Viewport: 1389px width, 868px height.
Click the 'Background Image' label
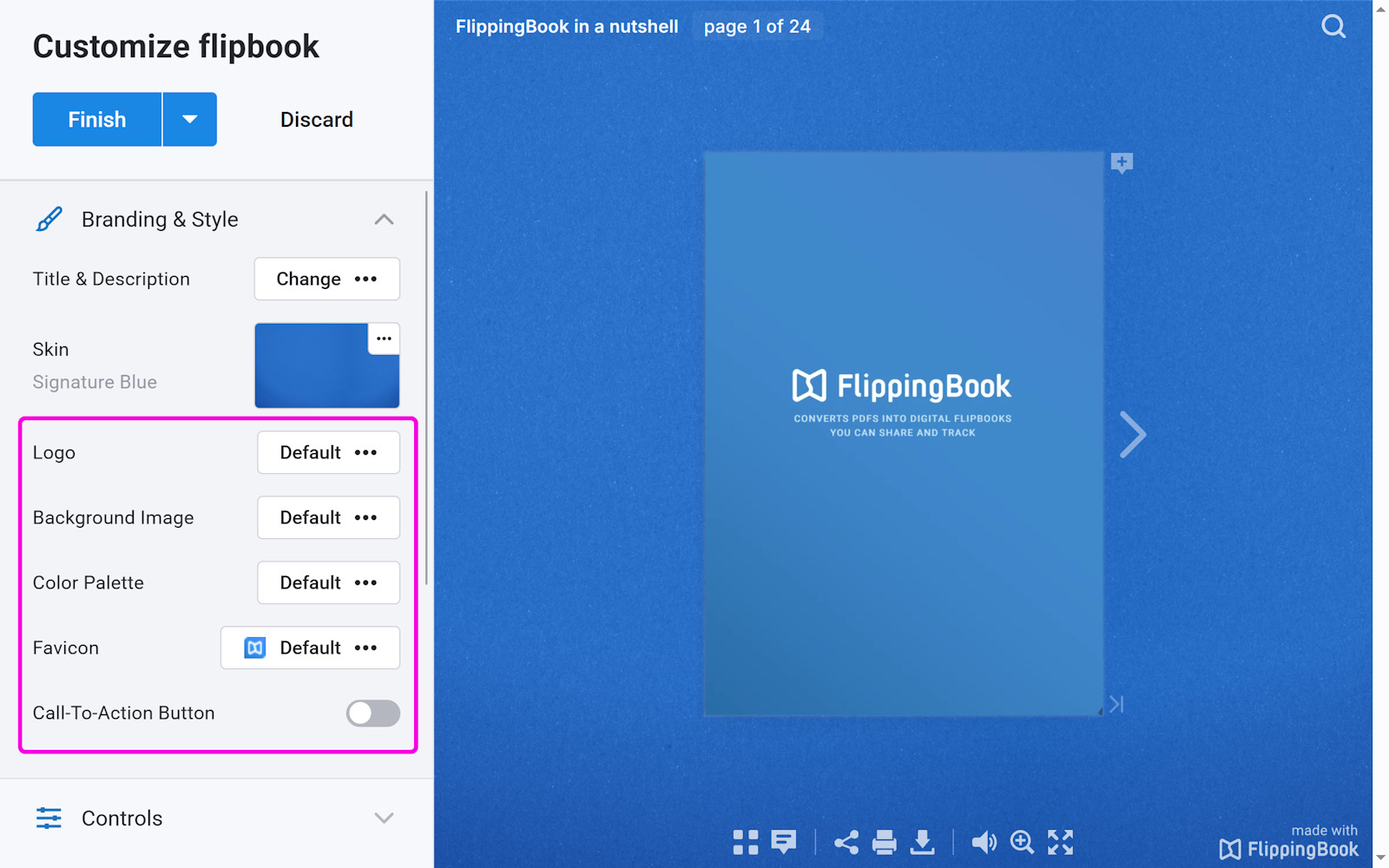pos(113,517)
